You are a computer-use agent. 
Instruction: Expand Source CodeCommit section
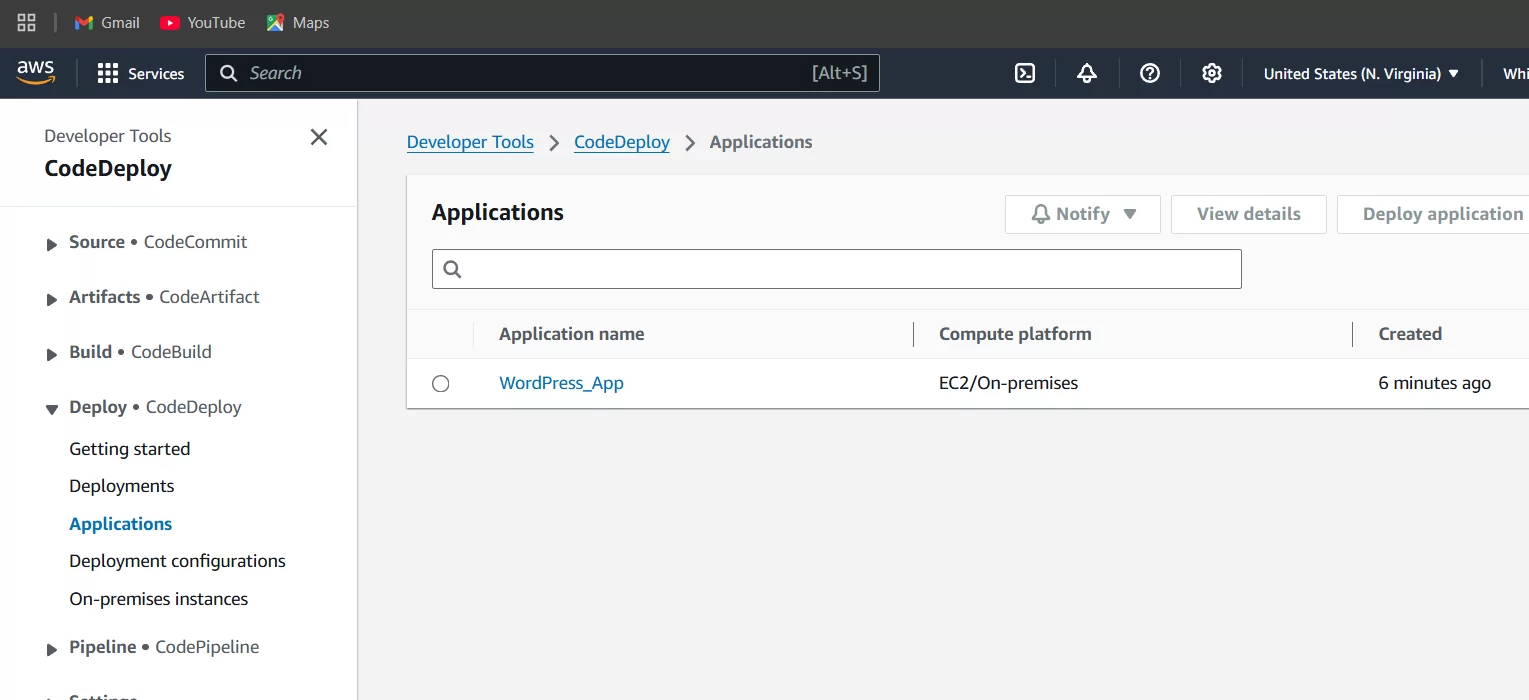52,244
